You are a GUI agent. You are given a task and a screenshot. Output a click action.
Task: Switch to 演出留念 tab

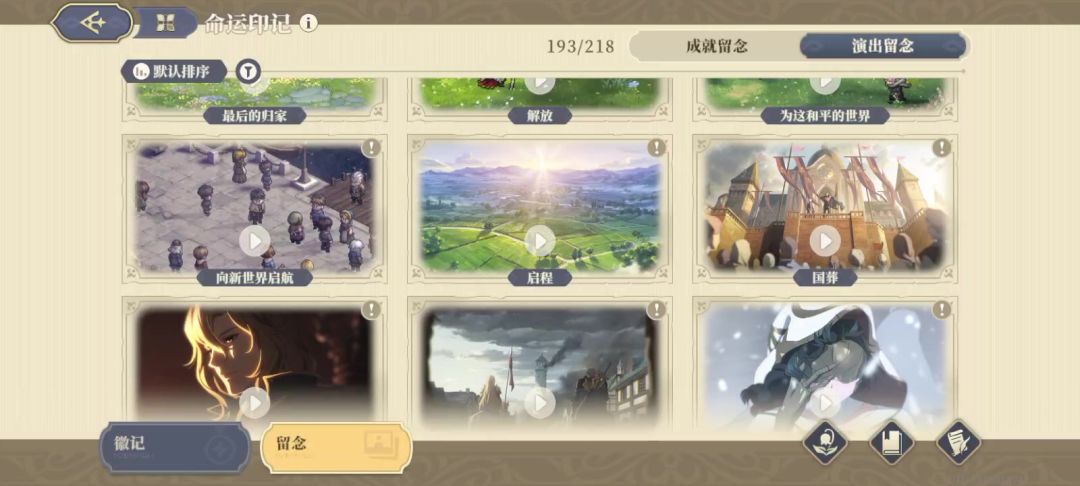(x=883, y=46)
